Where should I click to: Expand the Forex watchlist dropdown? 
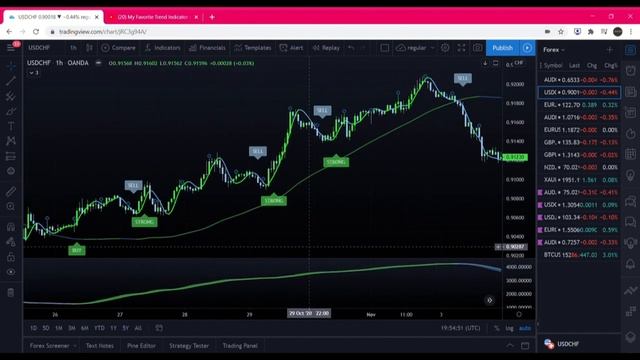[554, 50]
